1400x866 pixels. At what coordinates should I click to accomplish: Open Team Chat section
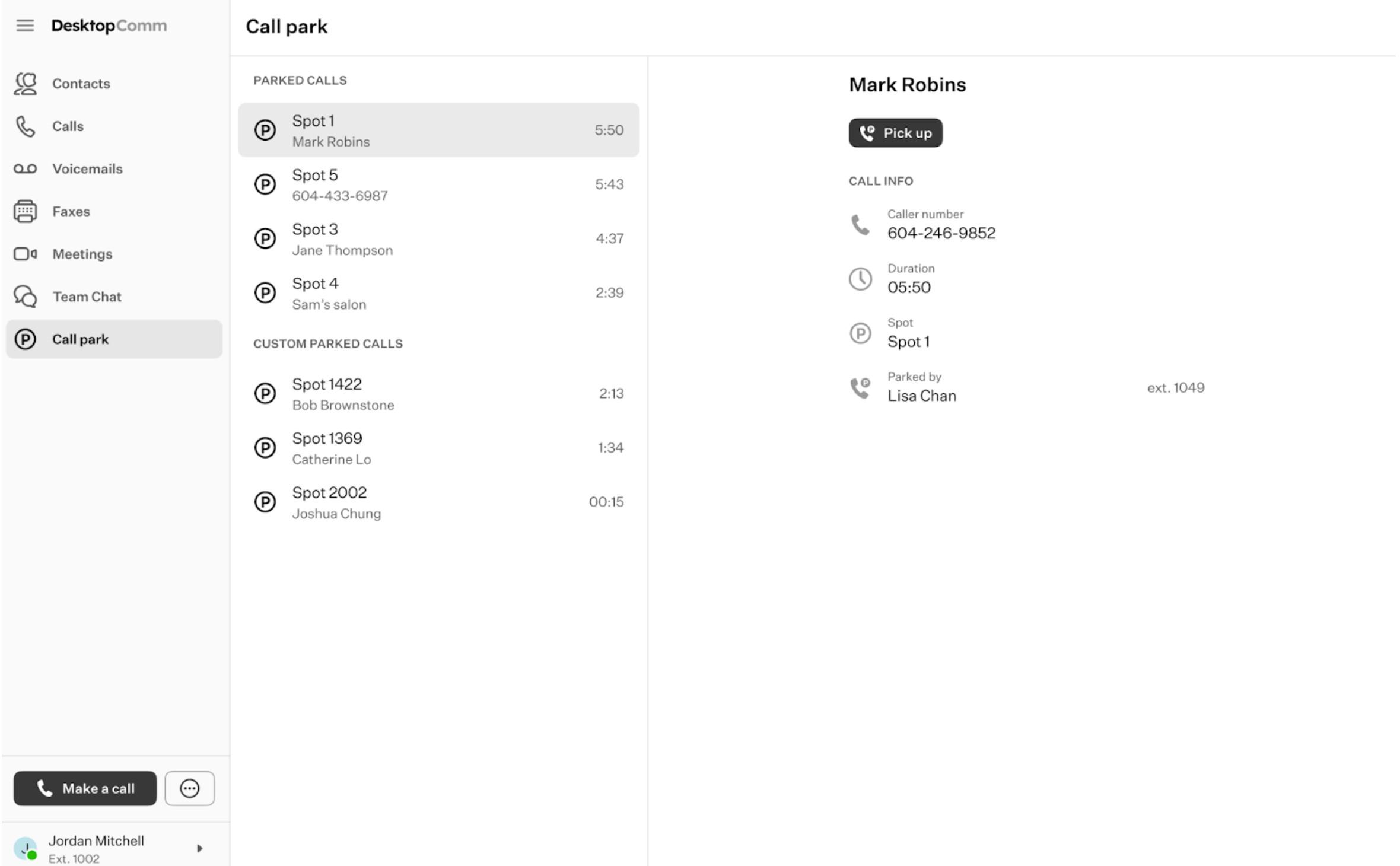click(x=114, y=297)
